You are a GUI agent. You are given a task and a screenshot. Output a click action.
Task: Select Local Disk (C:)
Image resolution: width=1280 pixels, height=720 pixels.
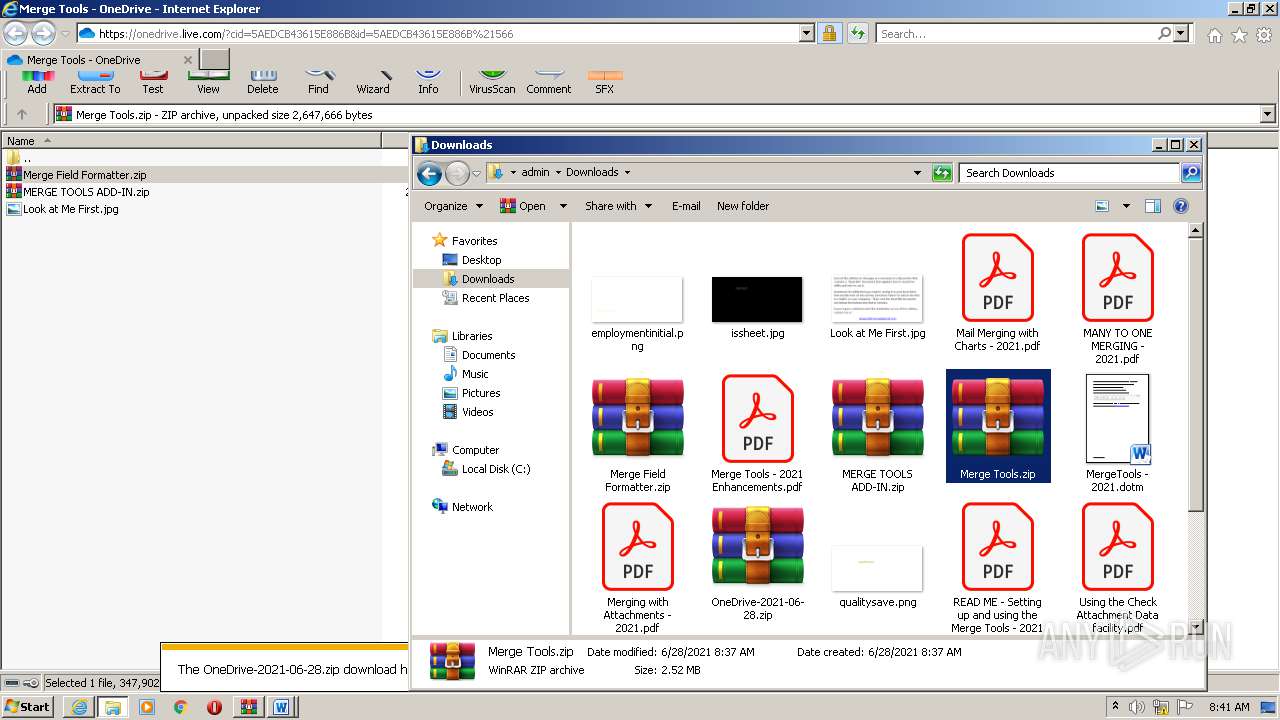click(x=486, y=469)
